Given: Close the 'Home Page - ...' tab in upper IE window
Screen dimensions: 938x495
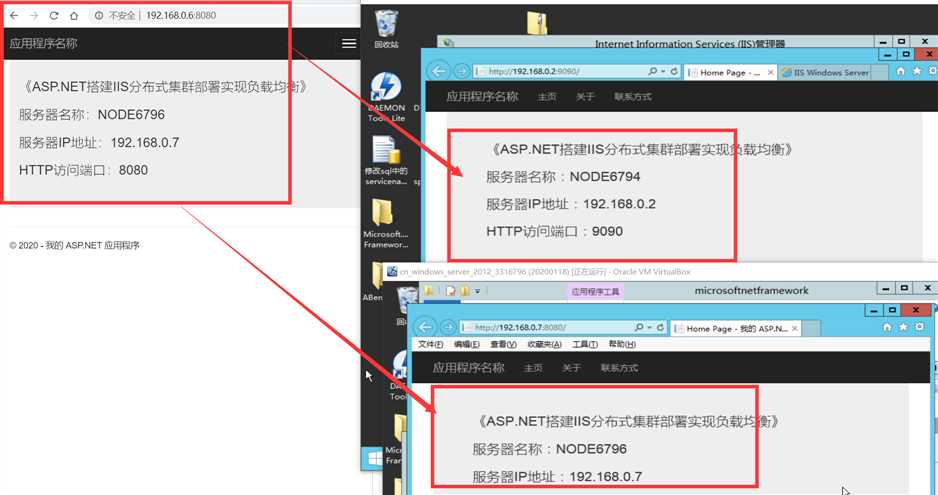Looking at the screenshot, I should tap(770, 72).
